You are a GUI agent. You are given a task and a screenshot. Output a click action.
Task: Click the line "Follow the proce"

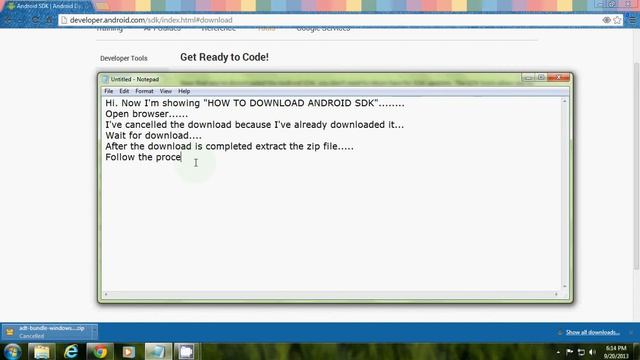[x=143, y=157]
